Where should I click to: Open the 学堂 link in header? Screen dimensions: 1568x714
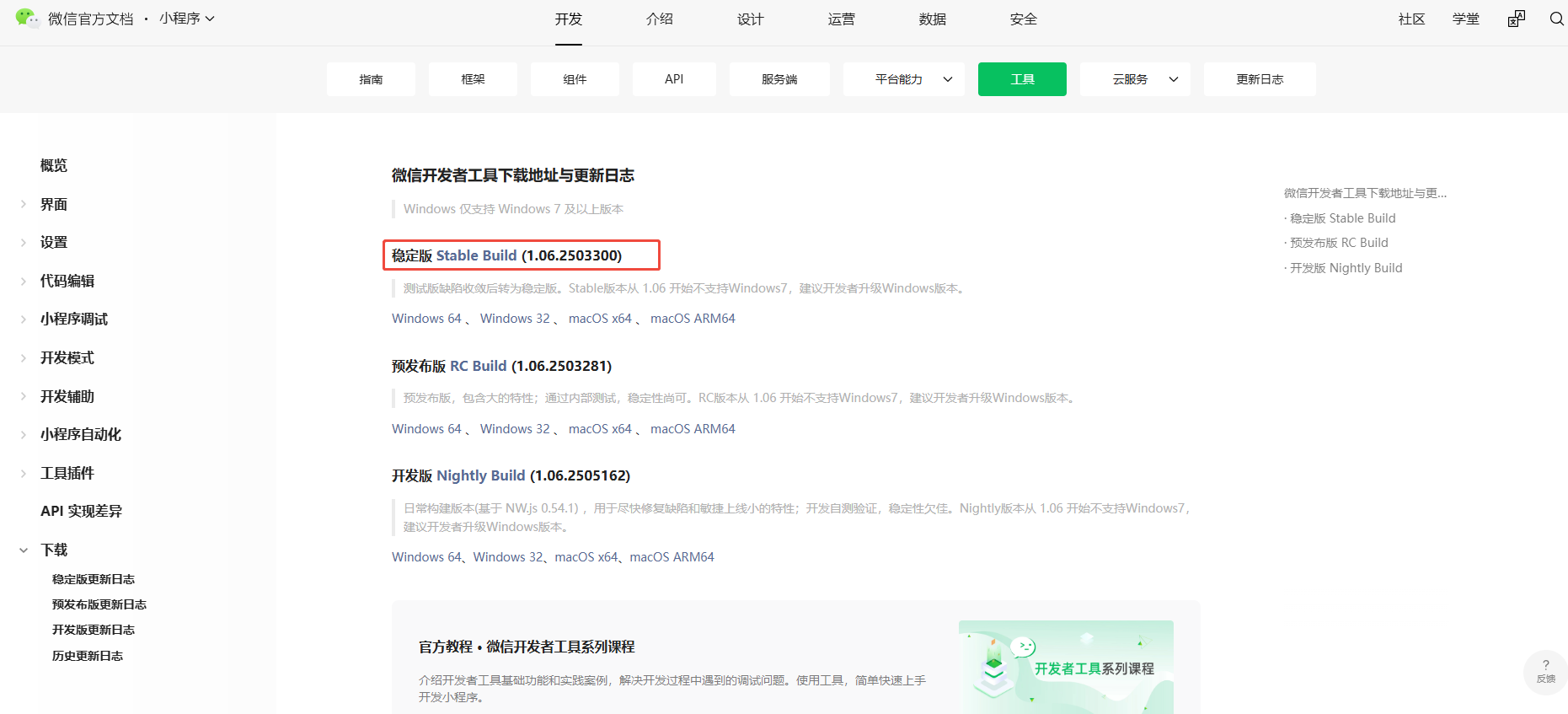click(x=1466, y=19)
